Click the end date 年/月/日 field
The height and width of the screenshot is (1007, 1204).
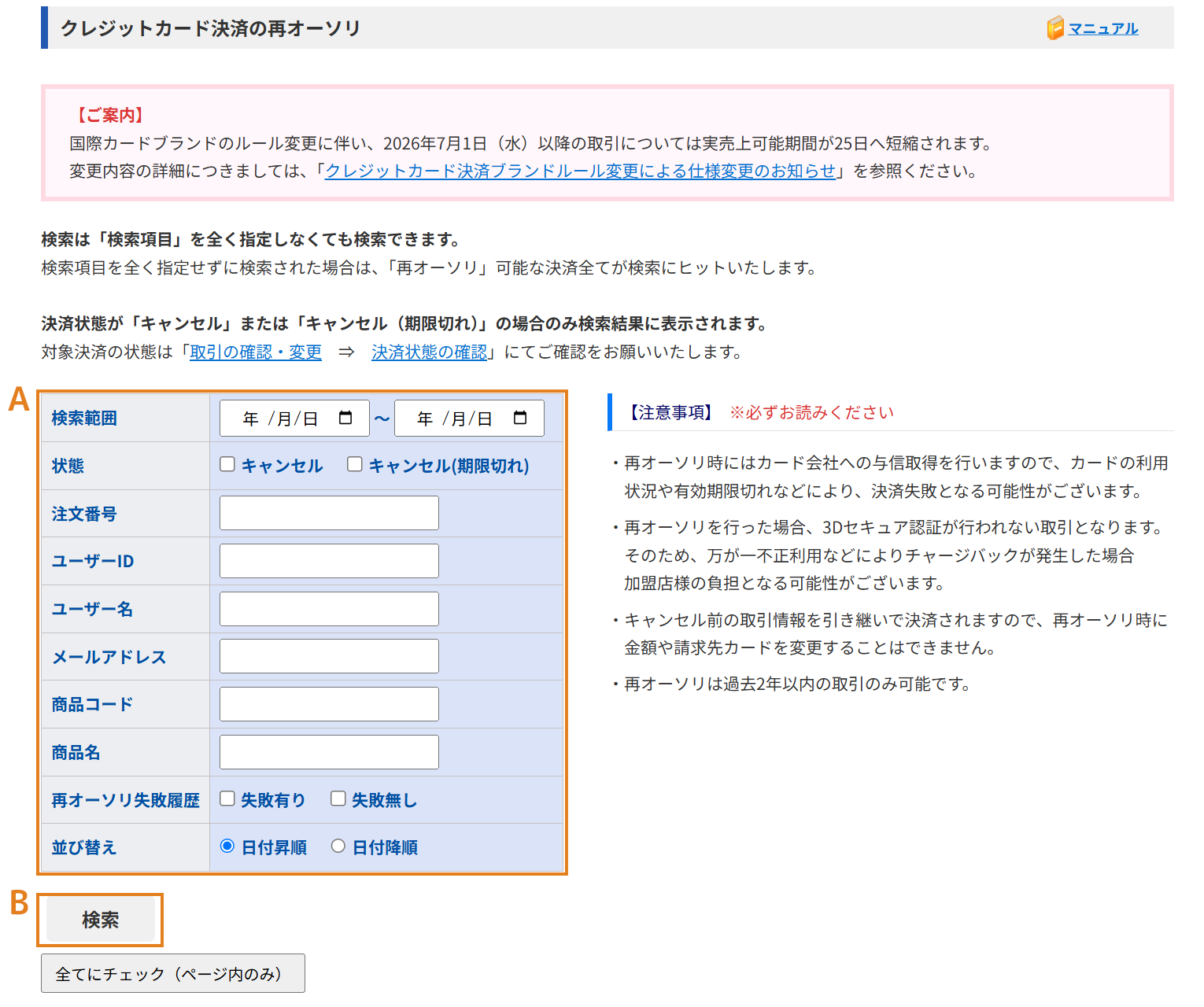tap(469, 418)
